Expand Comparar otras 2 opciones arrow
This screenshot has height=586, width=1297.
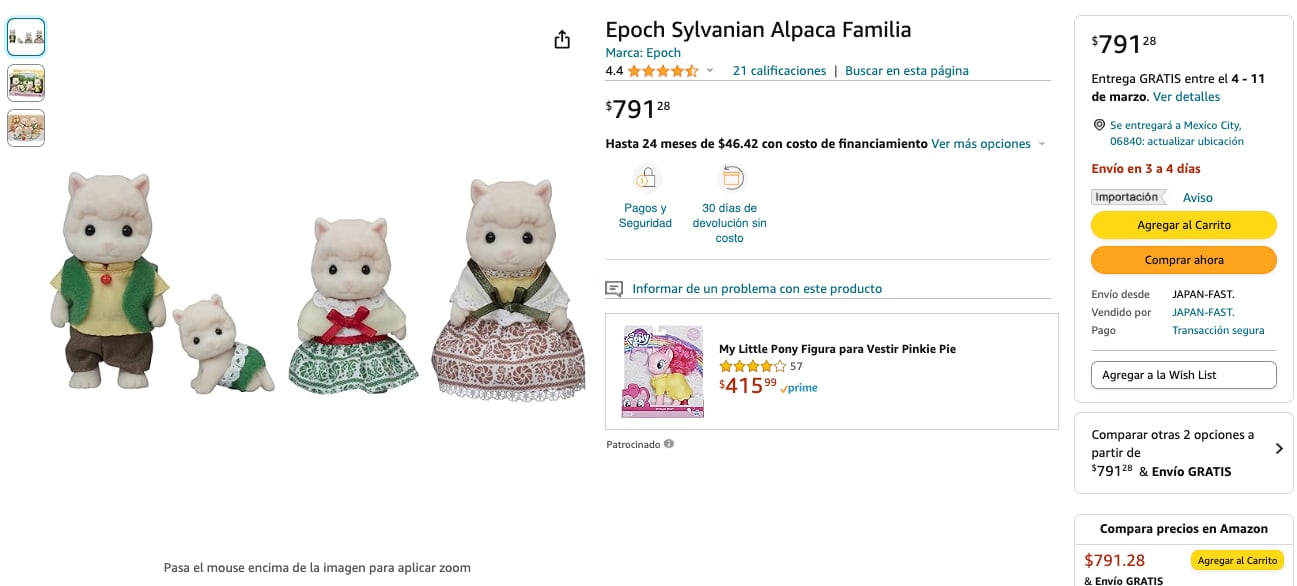(1279, 449)
